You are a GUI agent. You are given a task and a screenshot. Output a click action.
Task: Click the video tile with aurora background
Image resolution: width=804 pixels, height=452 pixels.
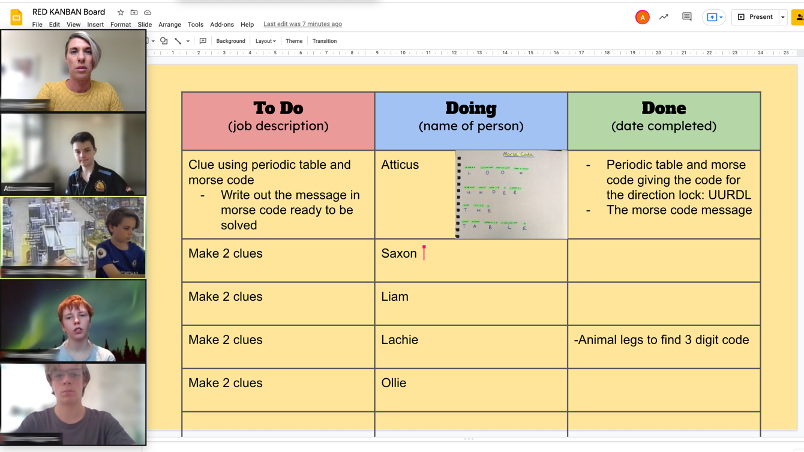click(73, 321)
